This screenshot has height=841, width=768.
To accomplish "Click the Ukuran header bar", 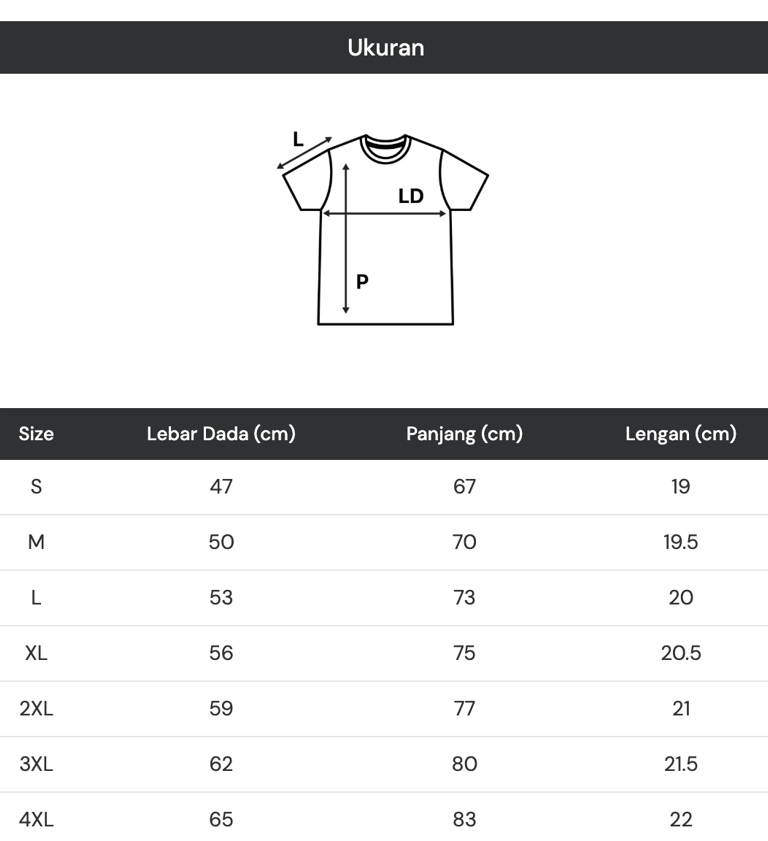I will click(384, 47).
